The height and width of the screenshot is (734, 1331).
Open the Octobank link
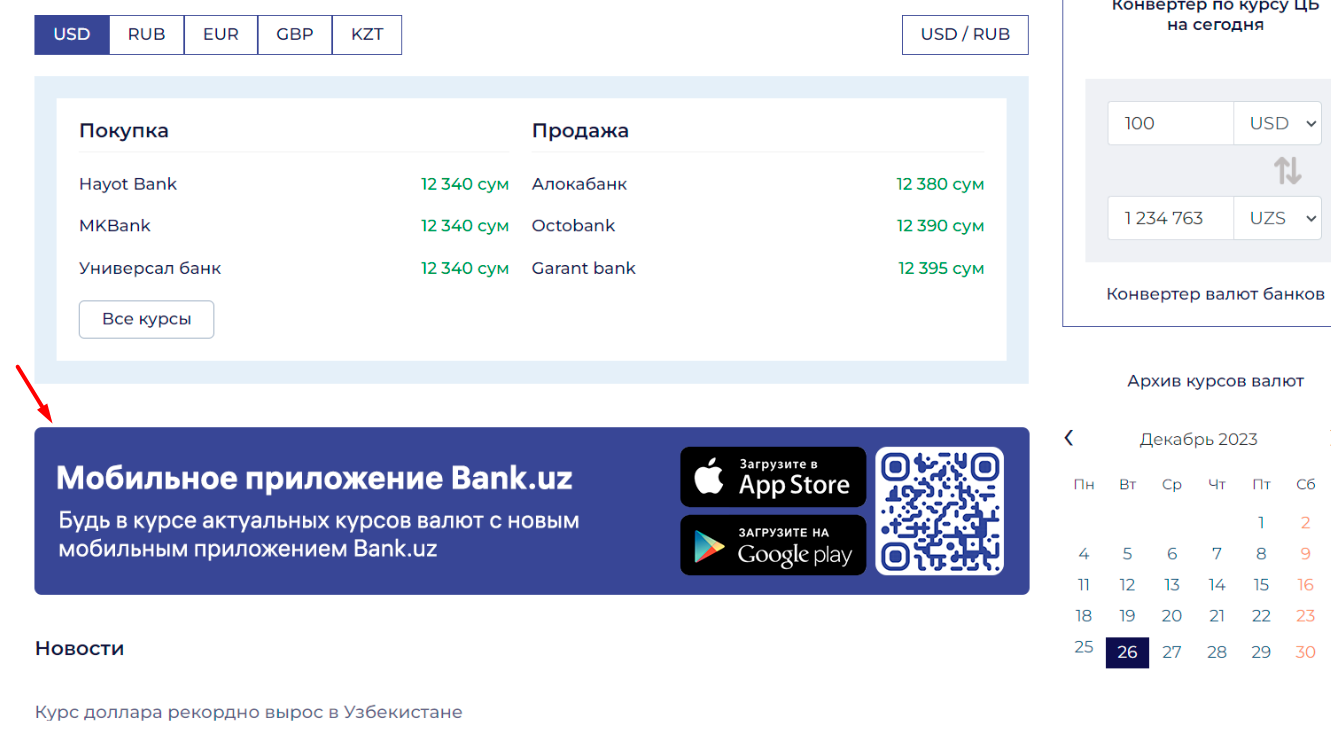[x=573, y=226]
